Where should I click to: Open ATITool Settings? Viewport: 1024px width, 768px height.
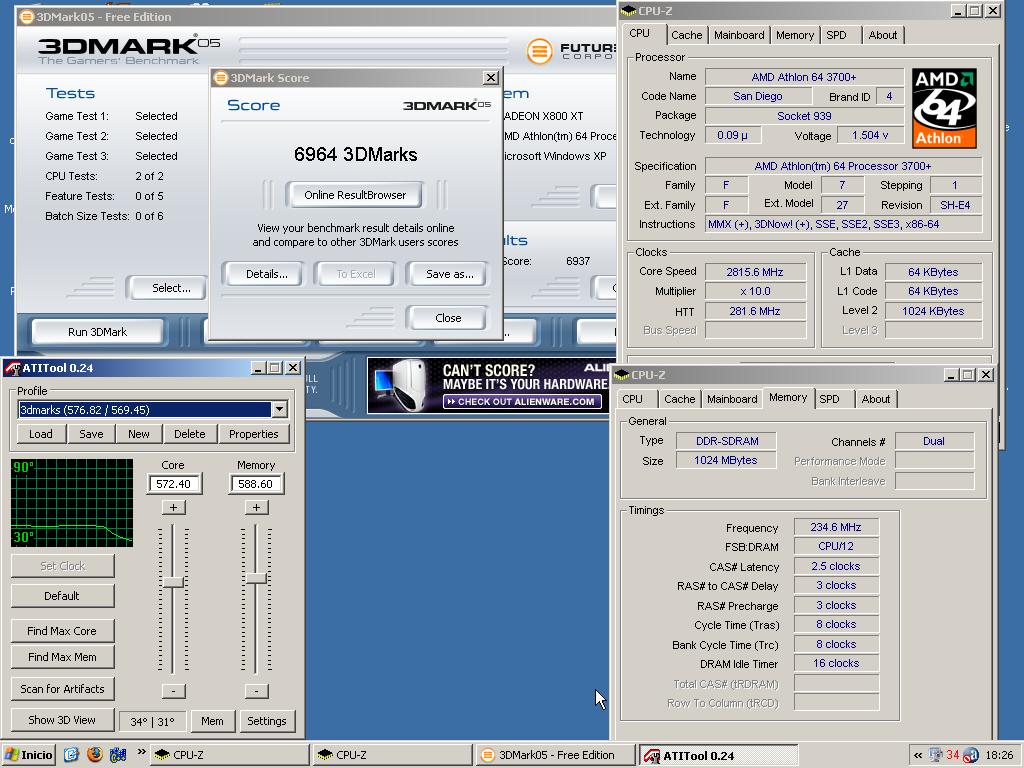pyautogui.click(x=266, y=721)
